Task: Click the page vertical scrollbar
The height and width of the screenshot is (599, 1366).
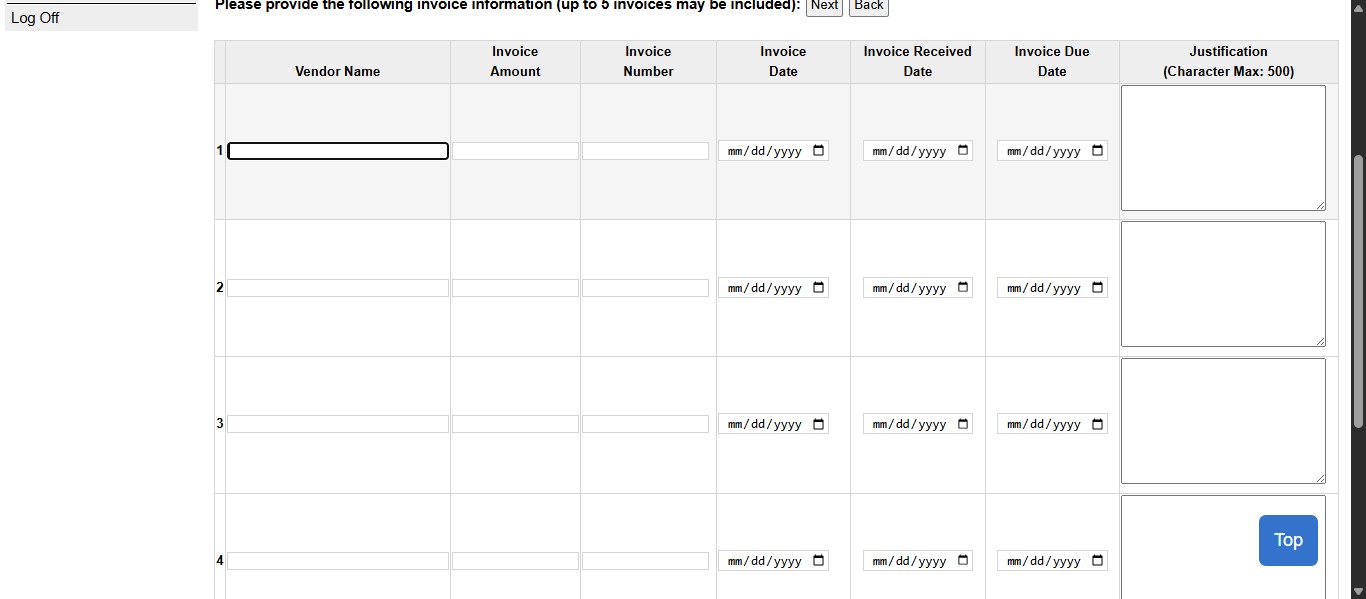Action: pyautogui.click(x=1358, y=290)
